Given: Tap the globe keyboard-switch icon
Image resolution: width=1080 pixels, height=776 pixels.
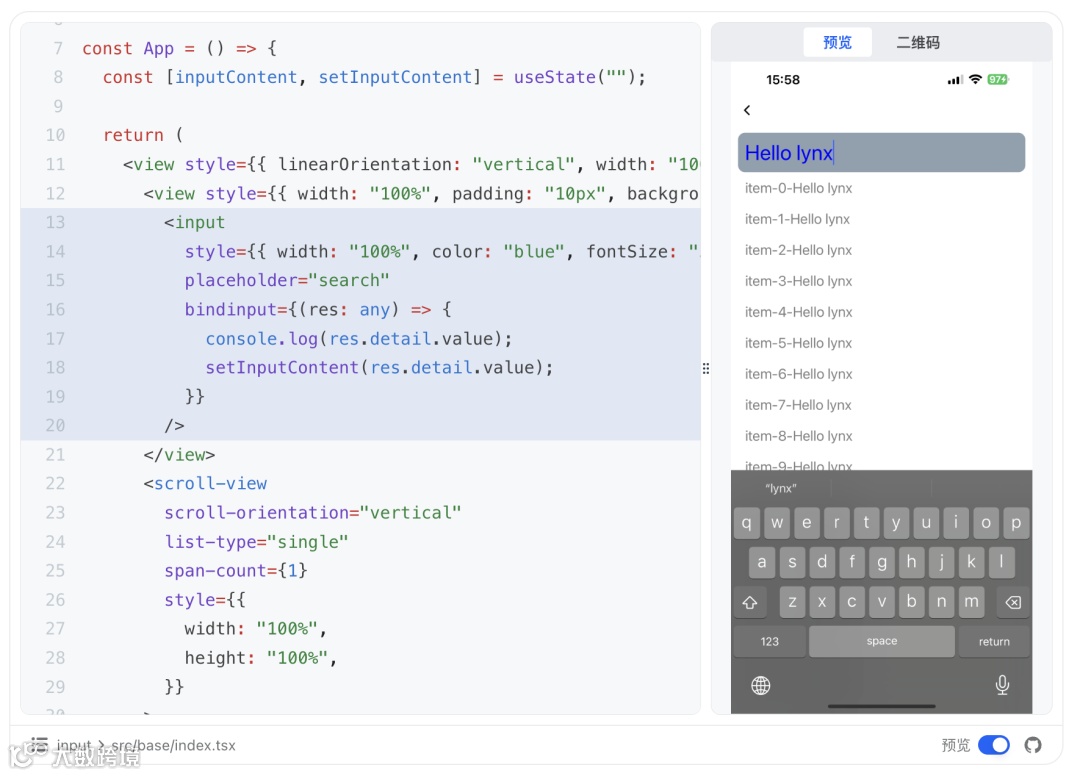Looking at the screenshot, I should pyautogui.click(x=760, y=685).
